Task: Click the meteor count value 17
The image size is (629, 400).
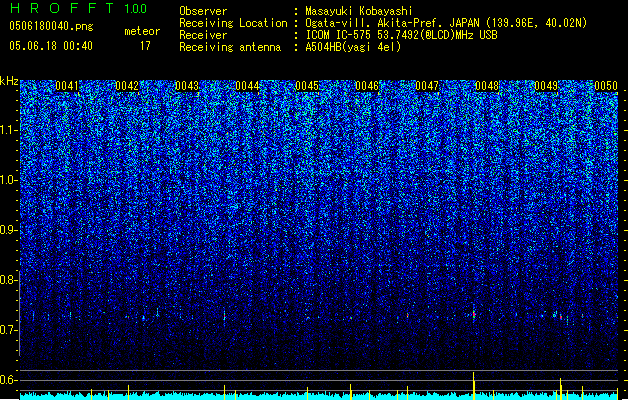Action: (145, 46)
